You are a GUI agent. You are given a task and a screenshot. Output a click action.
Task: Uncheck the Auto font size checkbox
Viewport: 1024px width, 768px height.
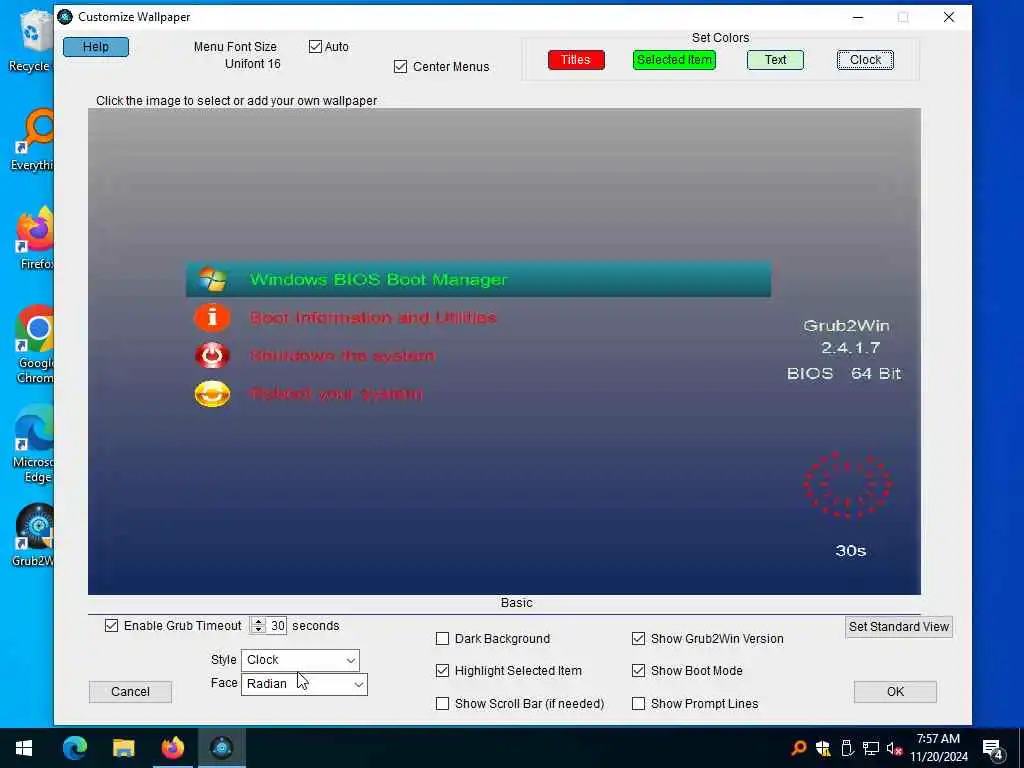315,46
